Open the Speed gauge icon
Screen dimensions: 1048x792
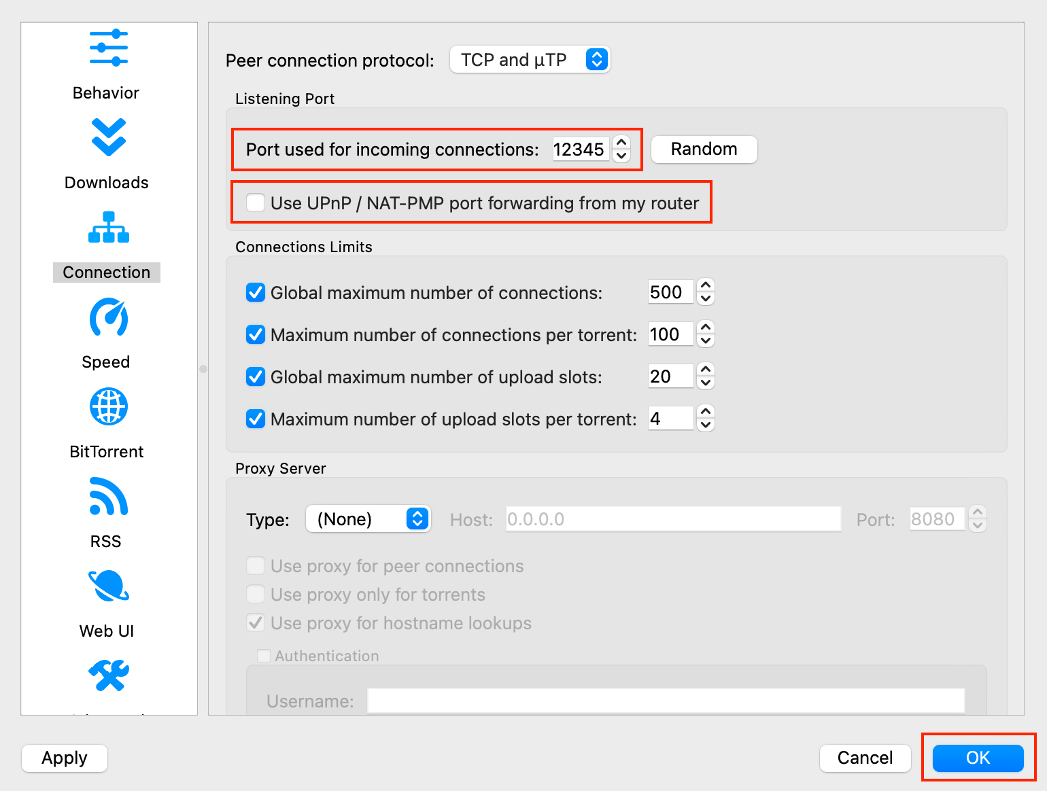pos(108,317)
